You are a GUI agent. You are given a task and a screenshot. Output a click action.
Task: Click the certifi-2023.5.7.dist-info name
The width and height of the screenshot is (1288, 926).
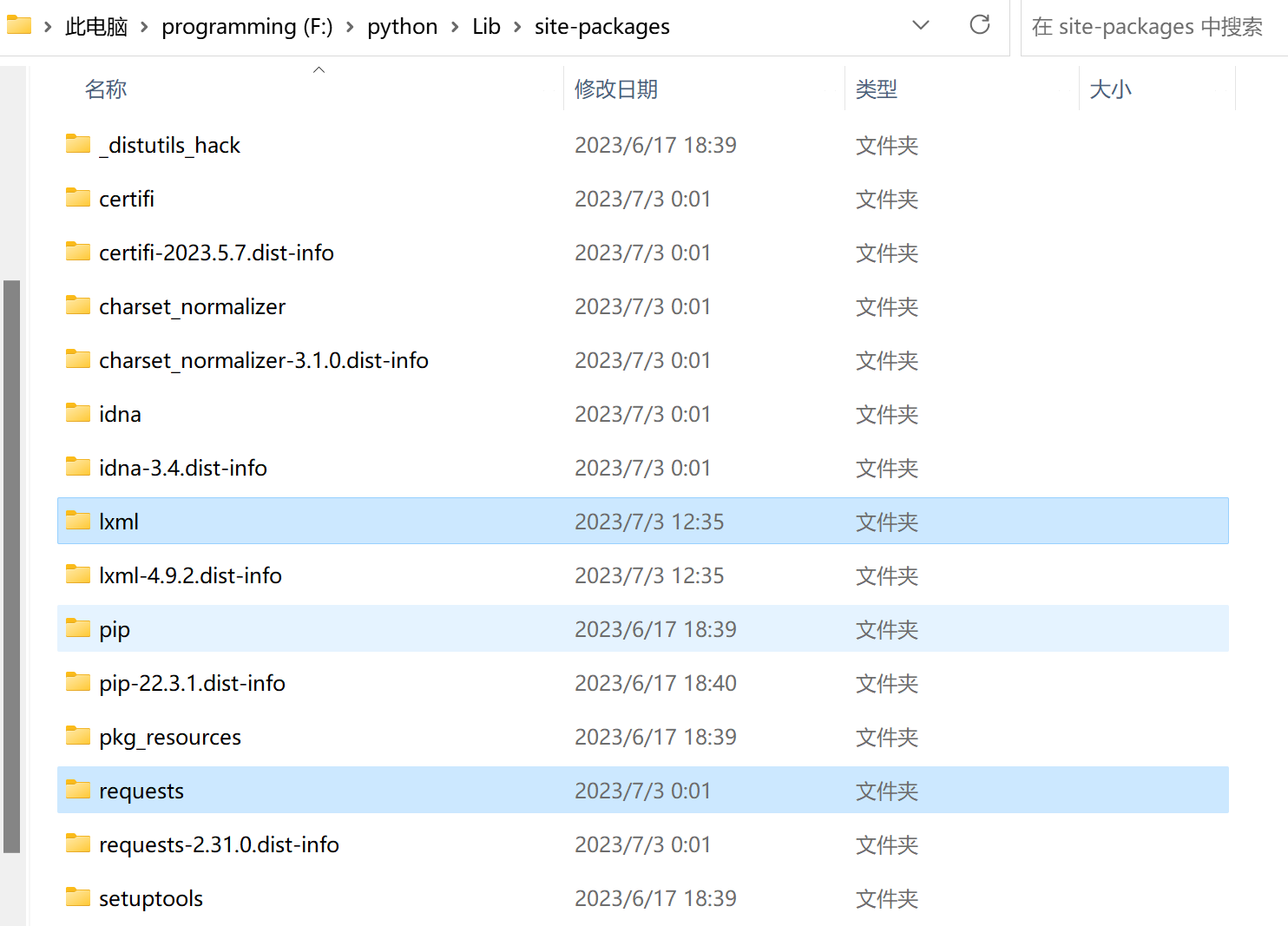pyautogui.click(x=216, y=253)
